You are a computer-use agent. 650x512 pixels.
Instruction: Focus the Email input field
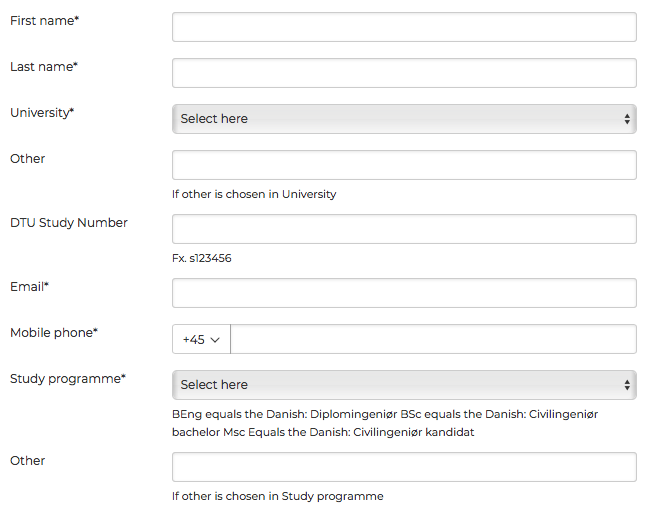click(x=404, y=293)
